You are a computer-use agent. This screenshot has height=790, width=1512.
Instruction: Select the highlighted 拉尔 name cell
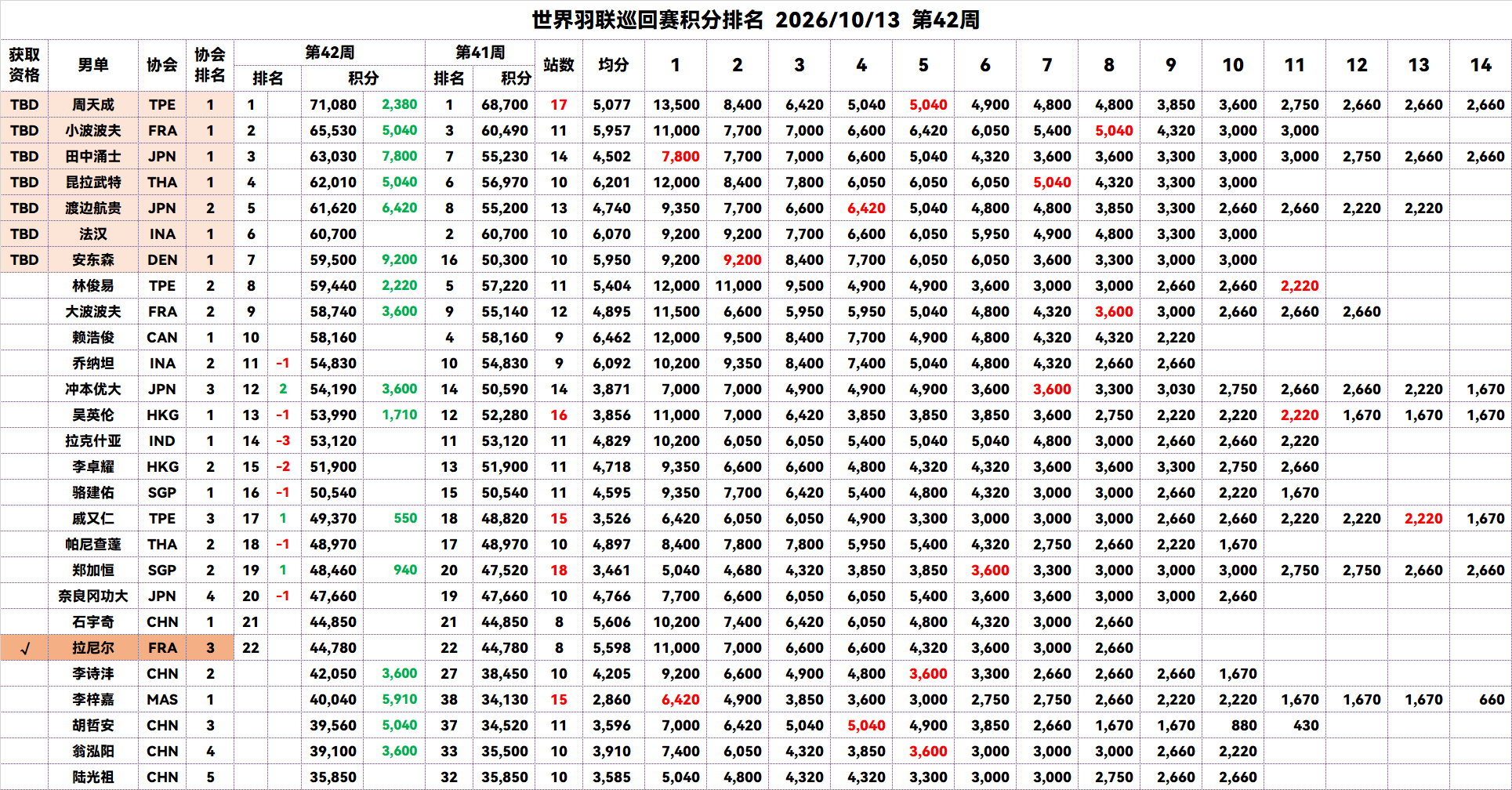[x=93, y=647]
